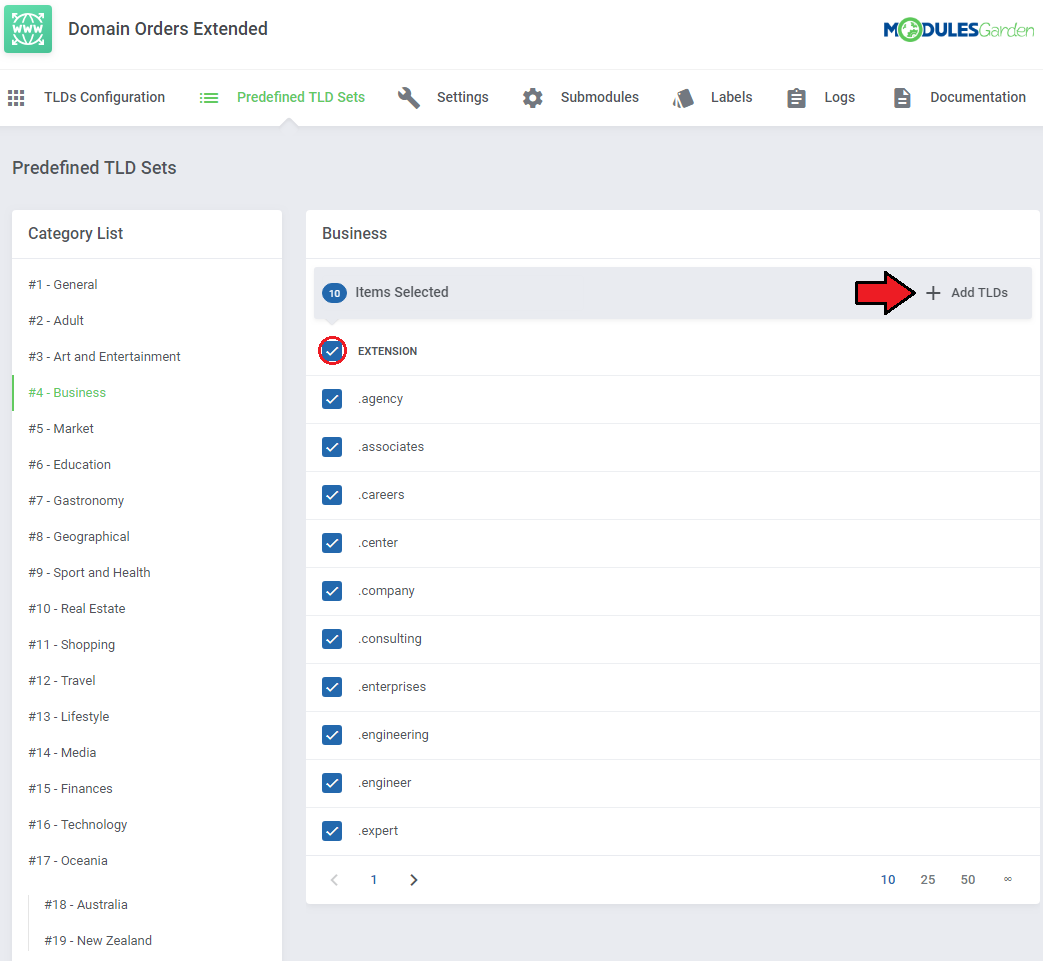Select category #5 - Market

click(x=61, y=429)
